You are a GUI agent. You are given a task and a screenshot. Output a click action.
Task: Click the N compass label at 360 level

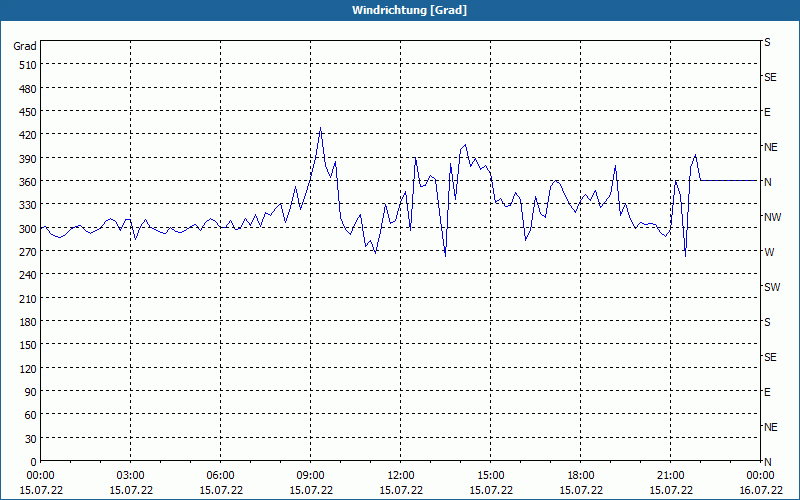point(768,182)
